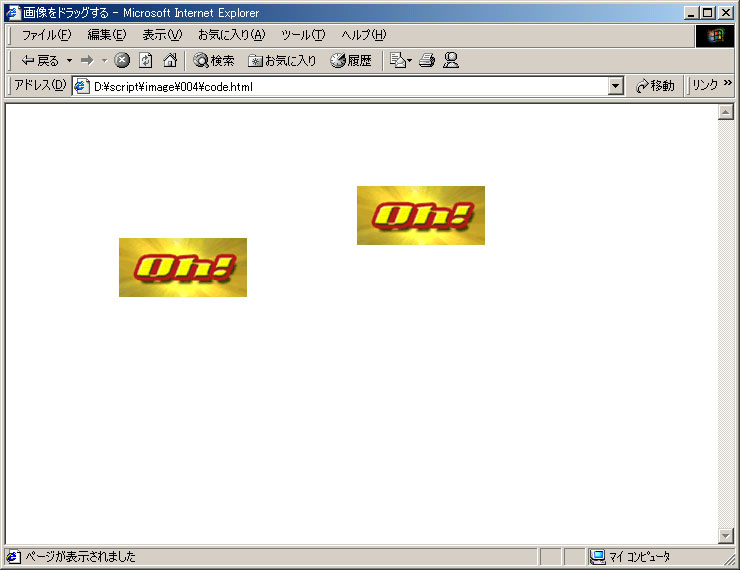Click the Stop loading icon
Image resolution: width=740 pixels, height=570 pixels.
click(122, 60)
